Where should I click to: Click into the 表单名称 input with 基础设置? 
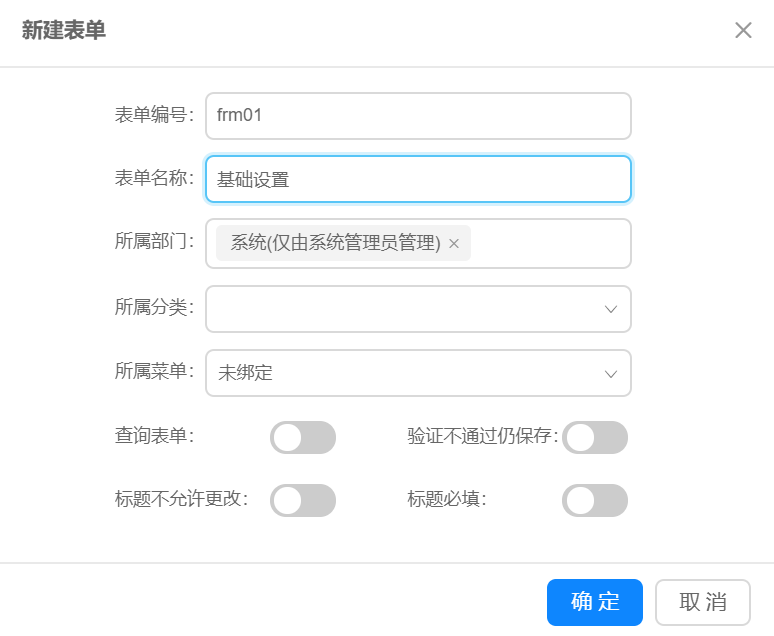click(x=418, y=180)
